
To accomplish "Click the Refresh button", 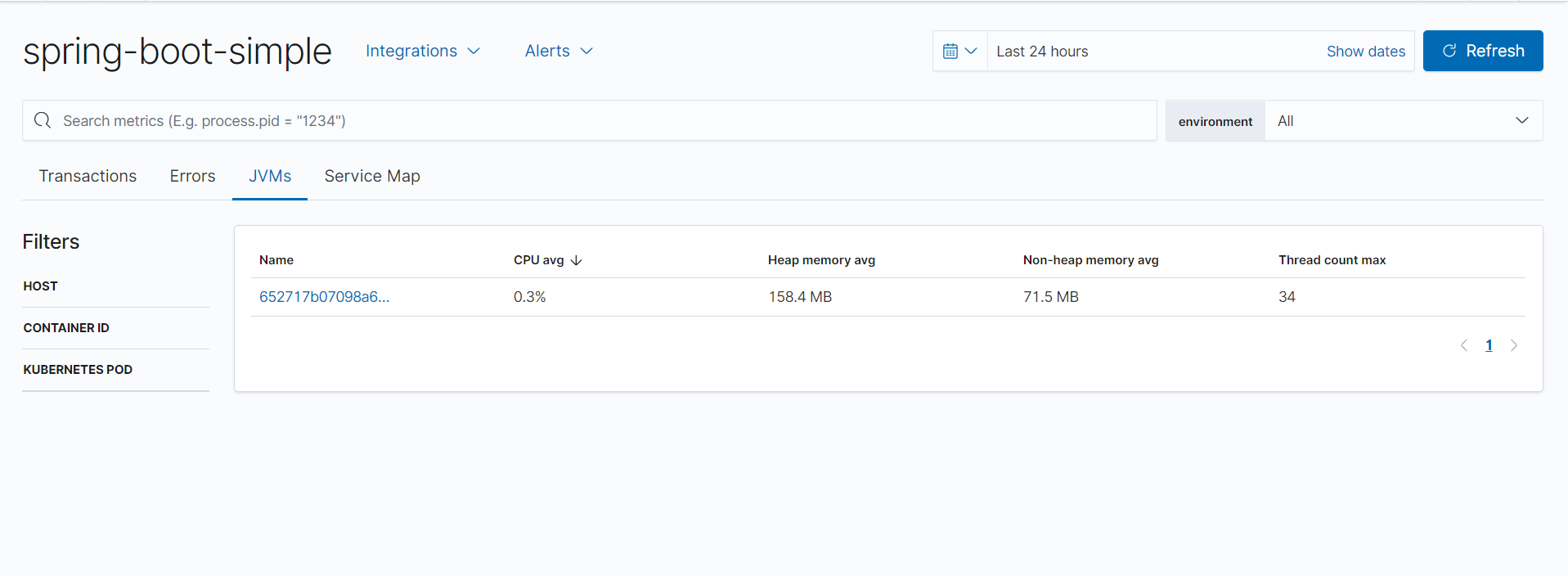I will 1483,51.
